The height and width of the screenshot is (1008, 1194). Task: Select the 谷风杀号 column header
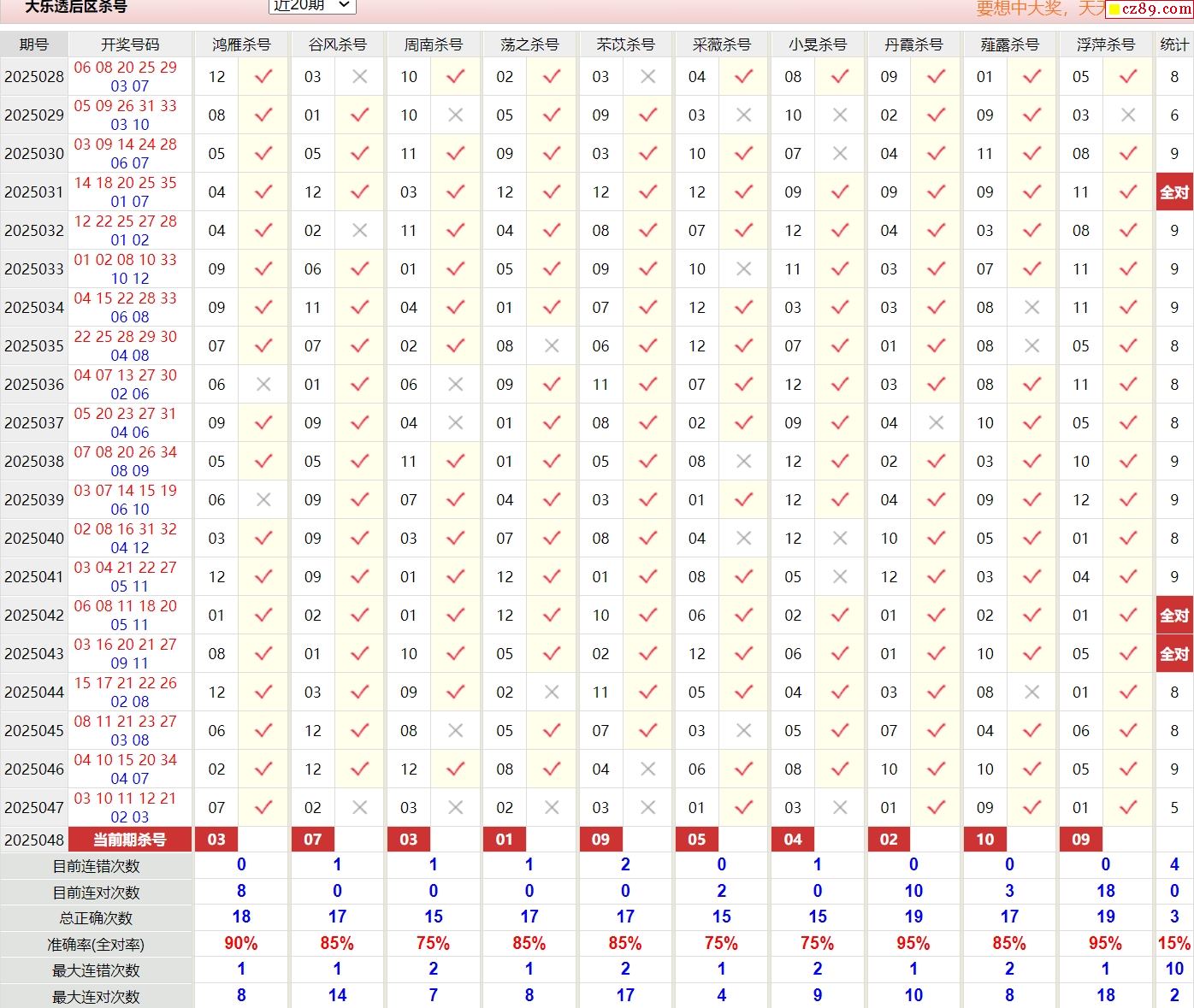337,44
